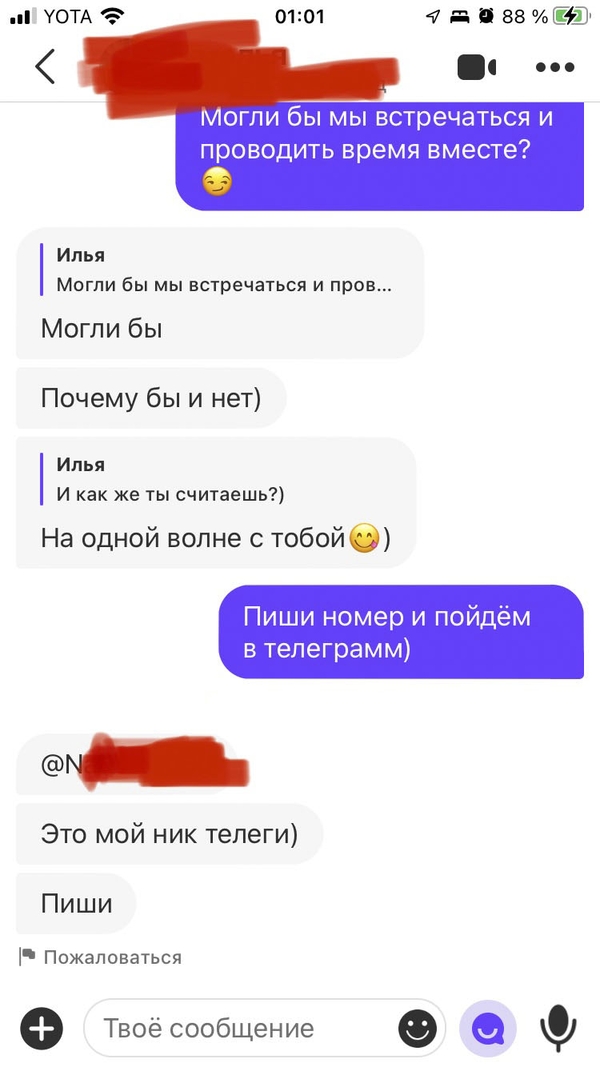The image size is (600, 1067).
Task: Tap the back arrow to leave chat
Action: [45, 67]
